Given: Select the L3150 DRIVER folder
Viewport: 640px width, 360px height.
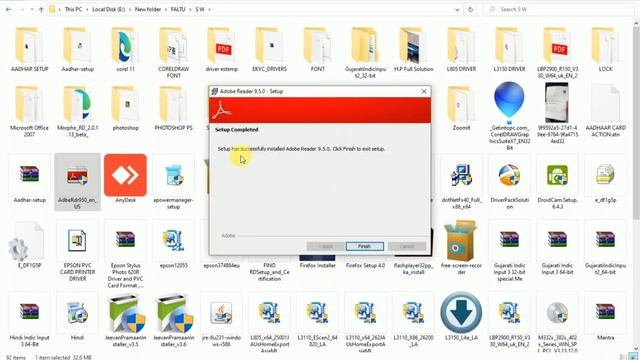Looking at the screenshot, I should coord(509,50).
